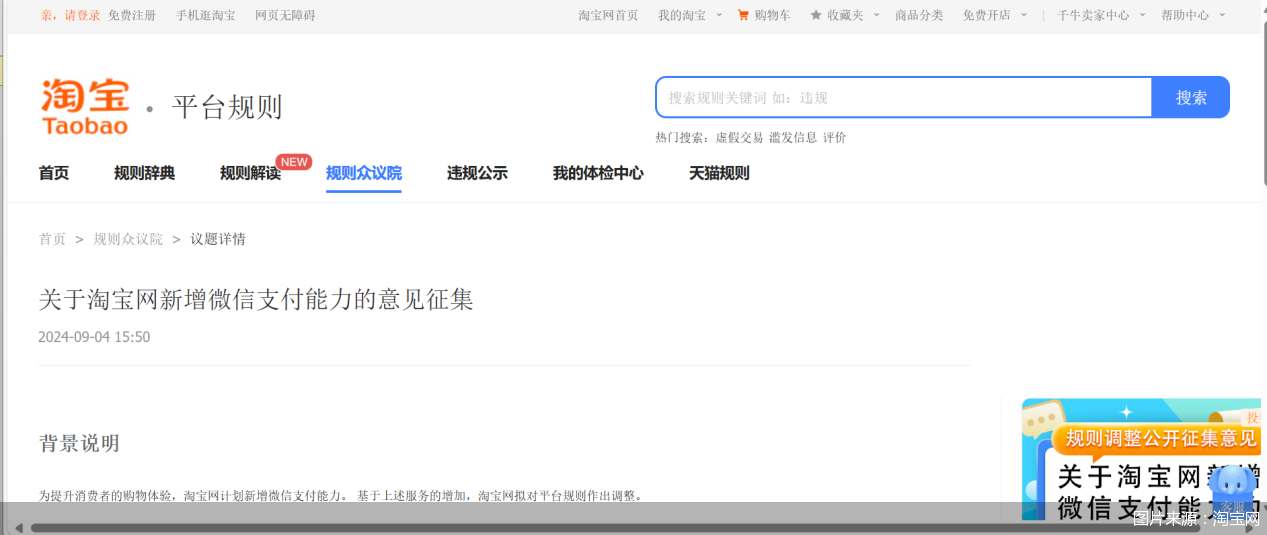
Task: Click hot search term 虚假交易
Action: pos(739,138)
